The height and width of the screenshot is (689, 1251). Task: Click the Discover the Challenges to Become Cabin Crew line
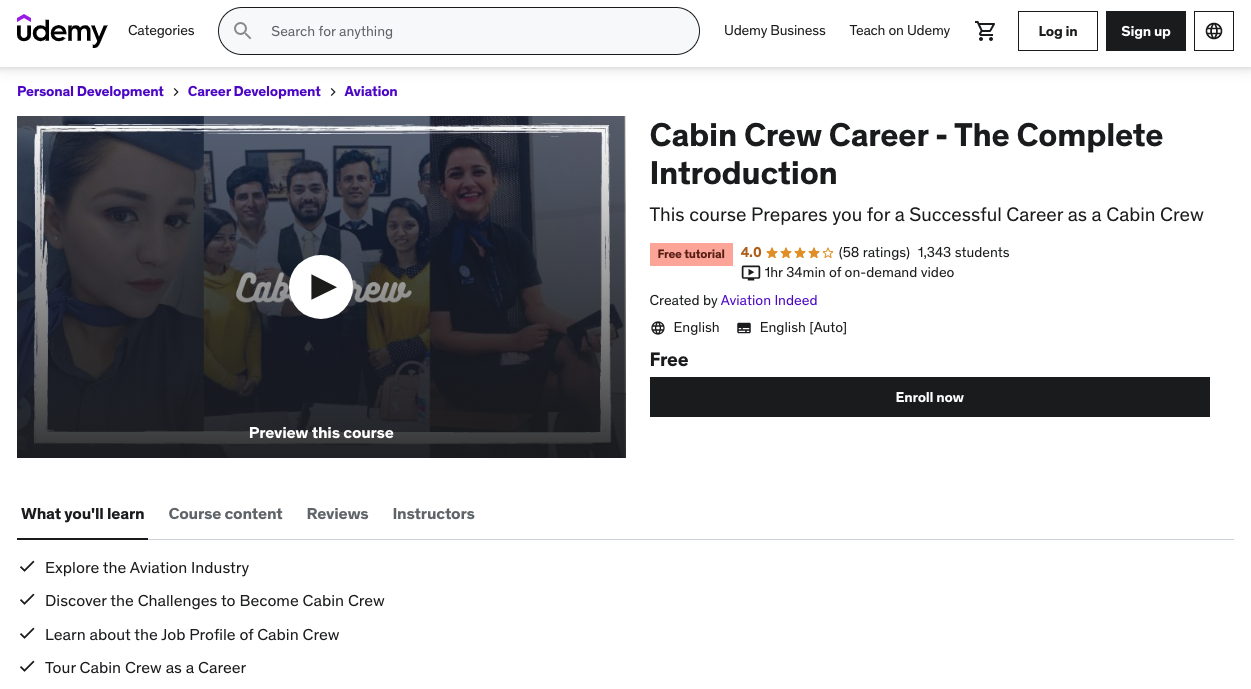click(215, 601)
